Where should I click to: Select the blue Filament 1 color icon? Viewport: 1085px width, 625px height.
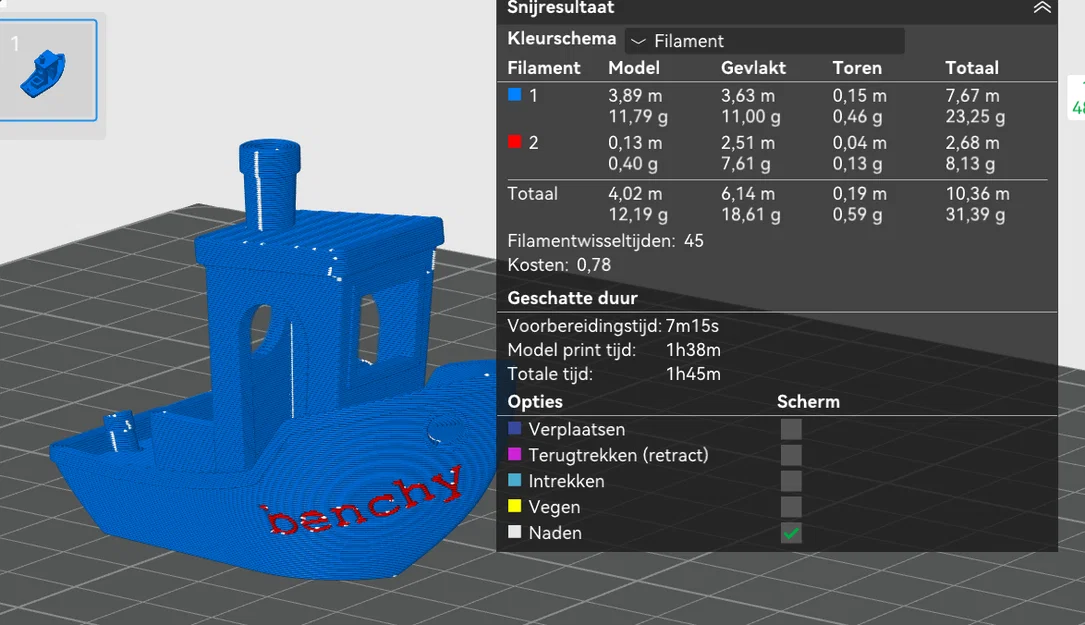[512, 96]
